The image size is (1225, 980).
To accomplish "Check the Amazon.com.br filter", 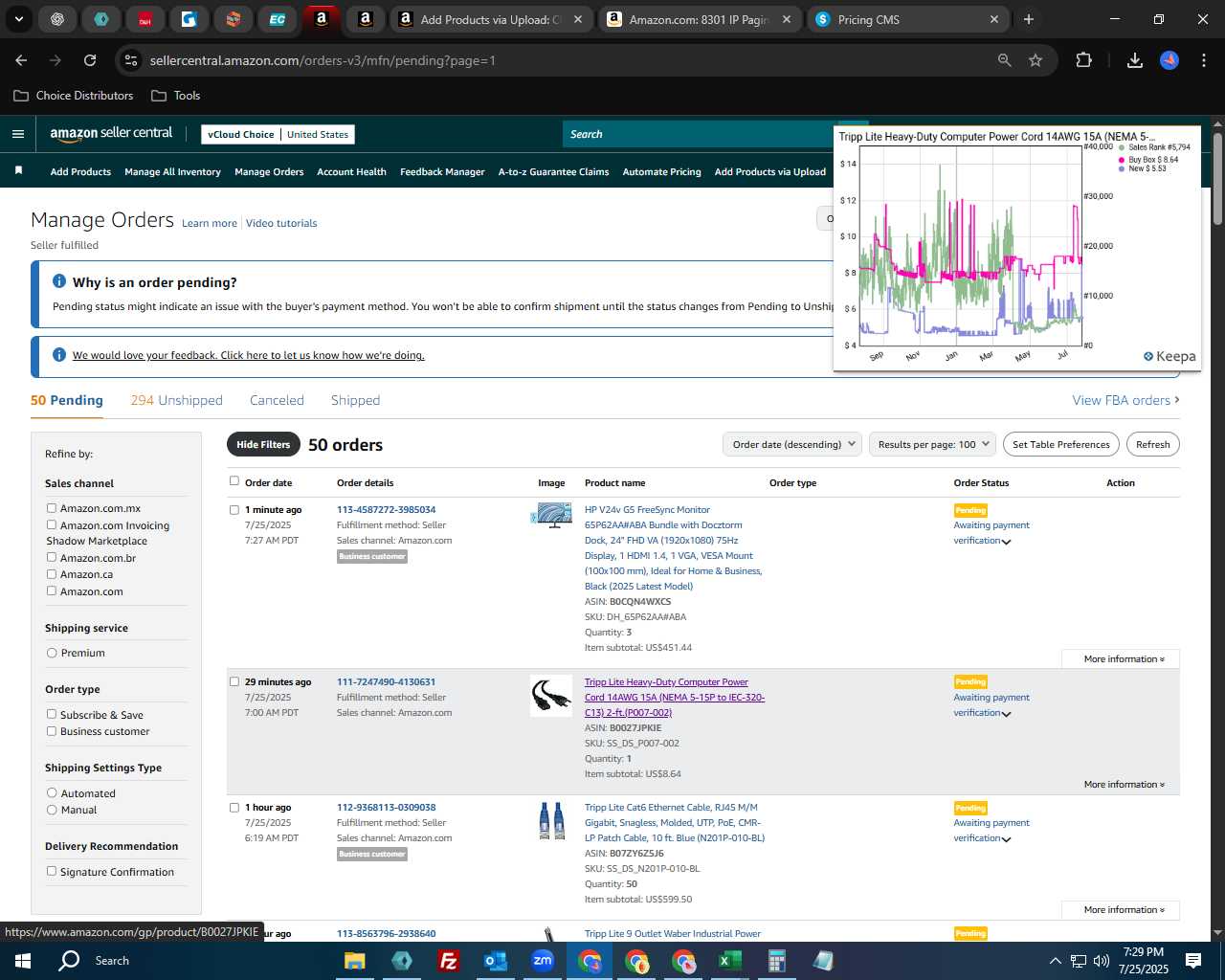I will click(52, 557).
